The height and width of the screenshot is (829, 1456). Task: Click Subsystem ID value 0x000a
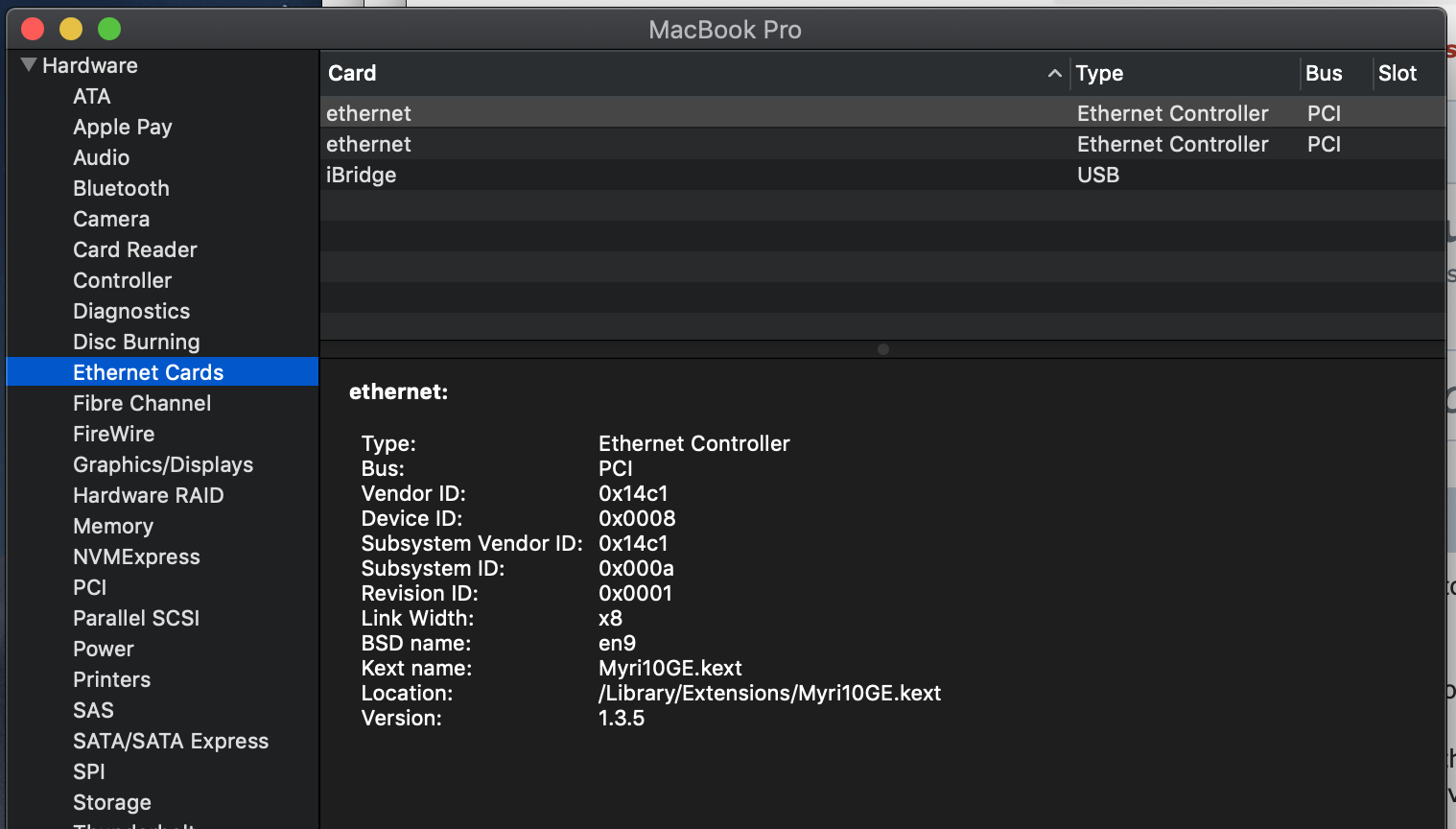click(636, 568)
